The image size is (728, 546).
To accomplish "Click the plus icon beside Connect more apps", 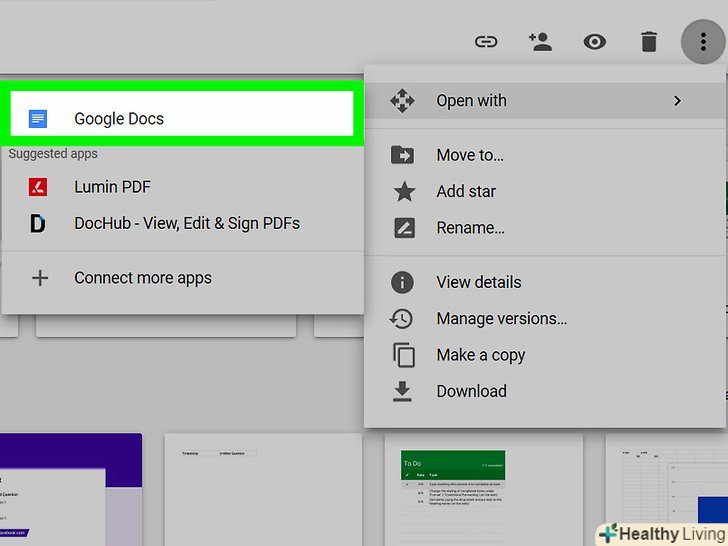I will (x=40, y=278).
